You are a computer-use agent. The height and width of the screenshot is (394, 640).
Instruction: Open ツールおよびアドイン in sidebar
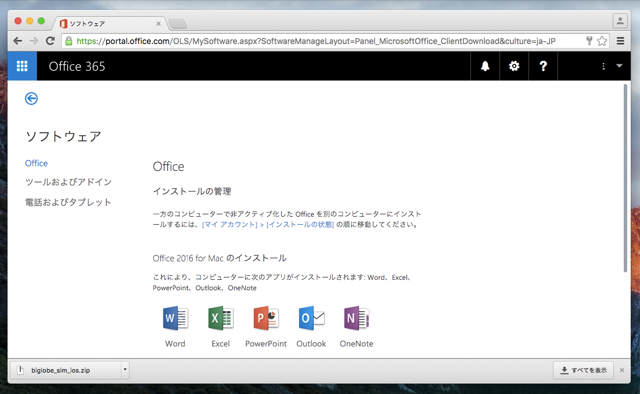pos(68,182)
